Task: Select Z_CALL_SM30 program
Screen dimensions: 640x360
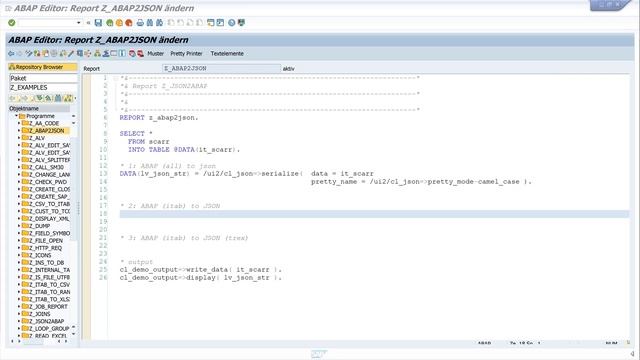Action: pos(46,167)
